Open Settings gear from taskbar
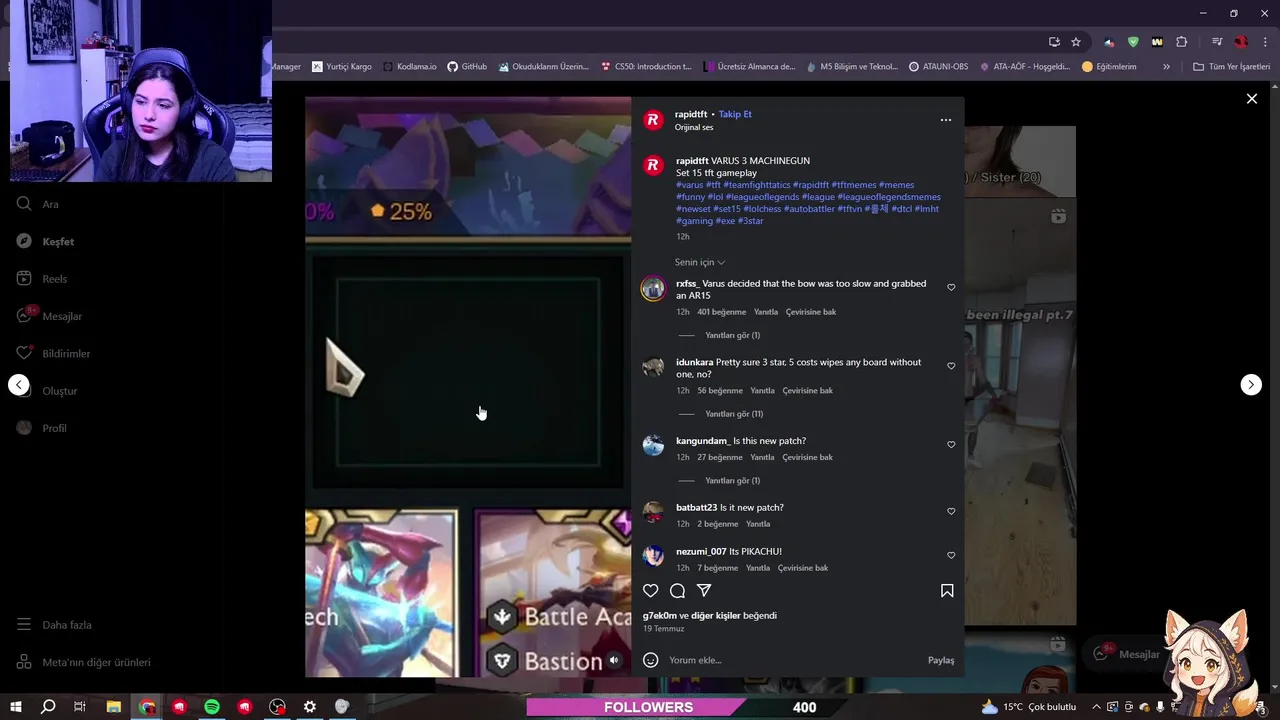 (x=310, y=707)
